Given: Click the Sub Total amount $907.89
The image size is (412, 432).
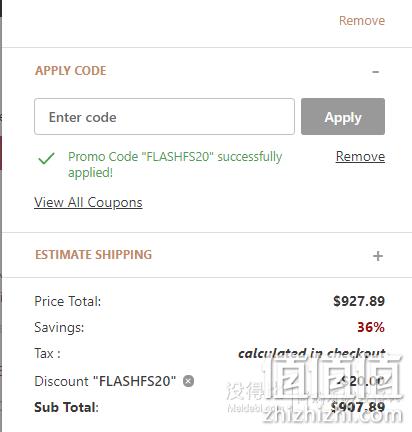Looking at the screenshot, I should (x=358, y=407).
